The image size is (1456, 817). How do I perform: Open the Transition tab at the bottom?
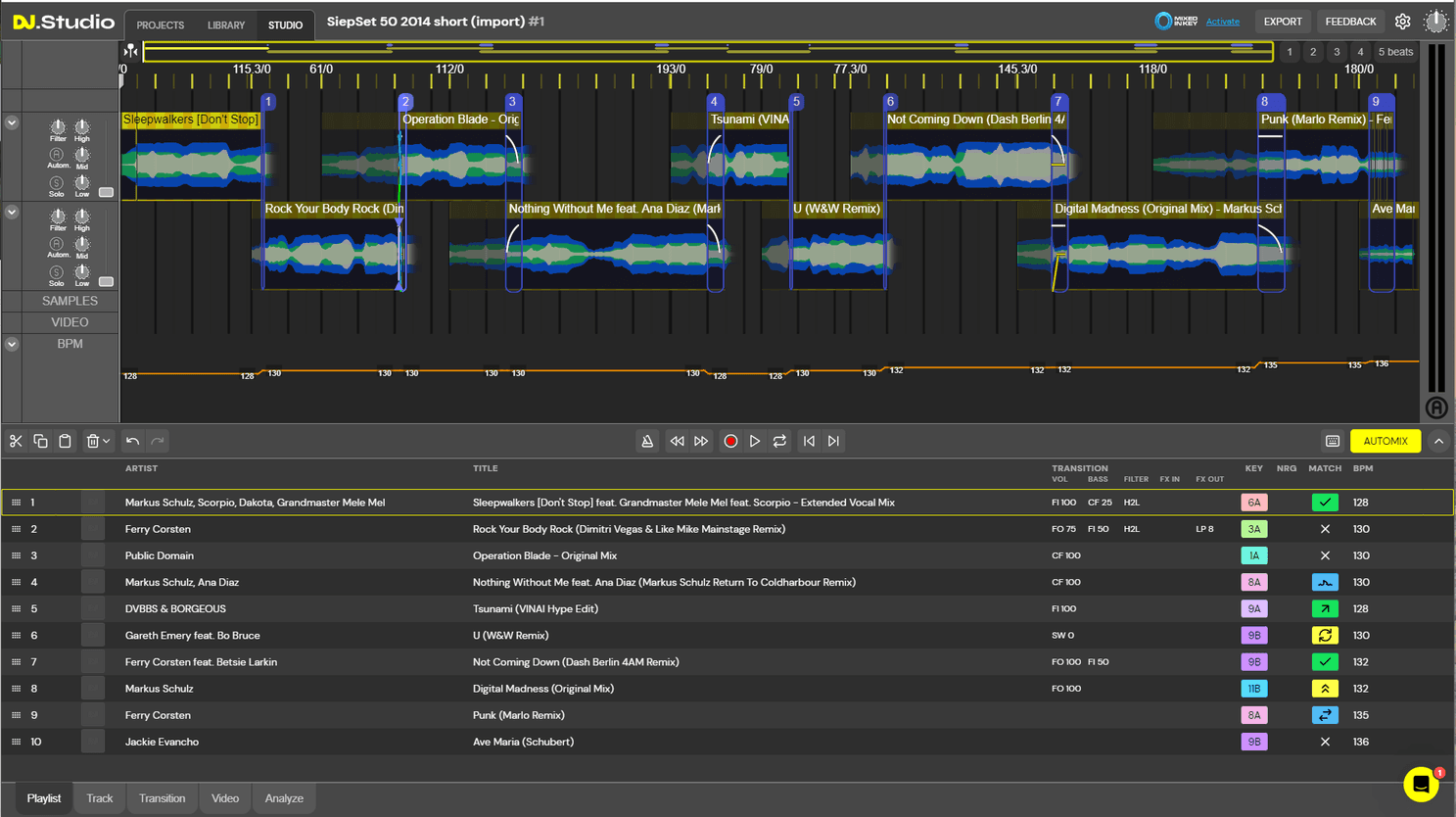tap(162, 798)
